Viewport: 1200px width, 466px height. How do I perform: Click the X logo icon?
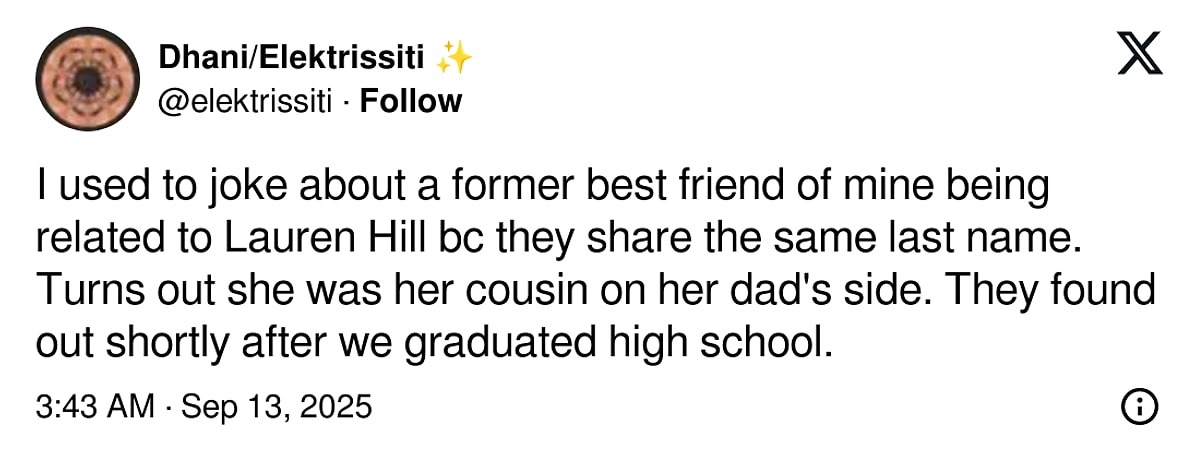coord(1140,54)
